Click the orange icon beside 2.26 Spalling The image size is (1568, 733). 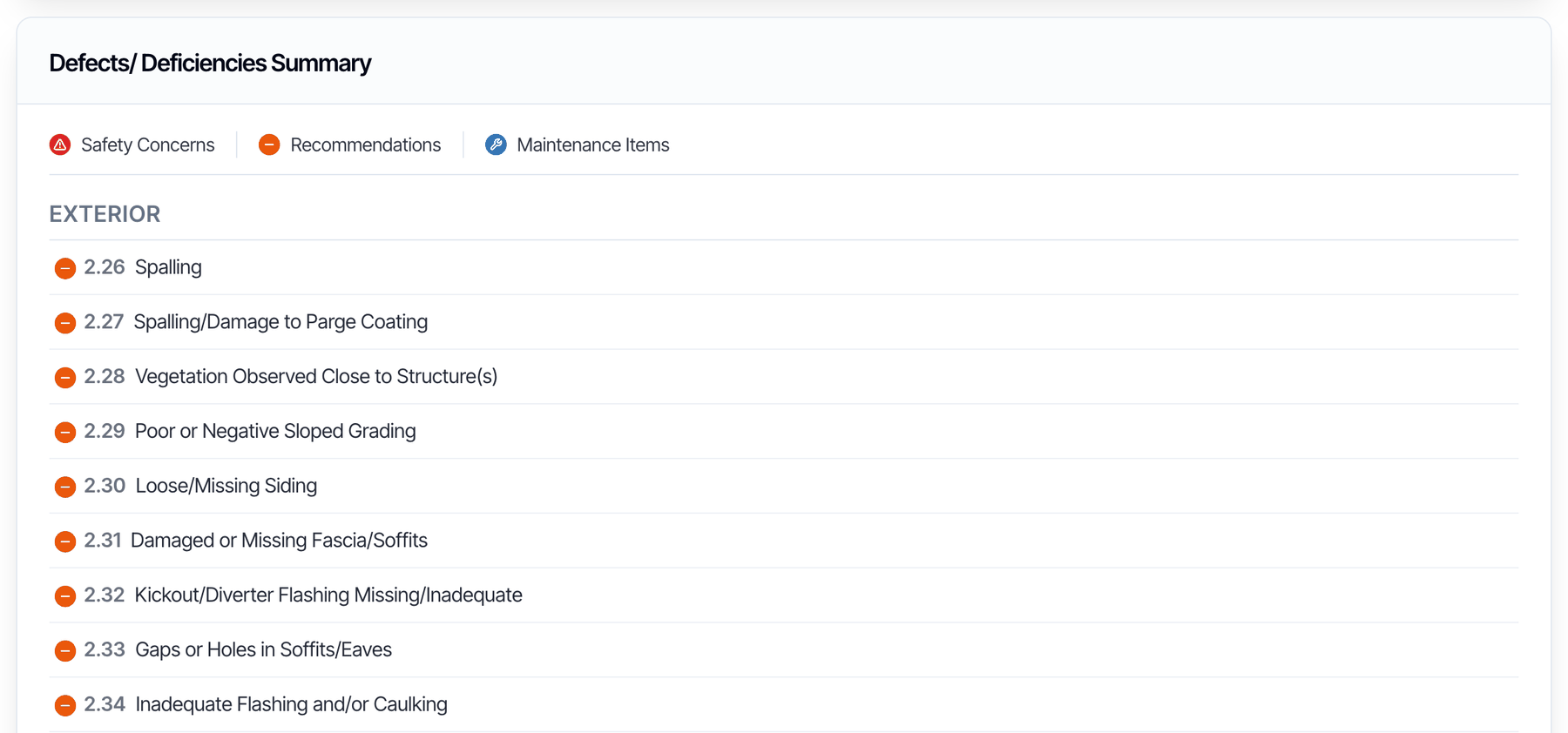coord(65,268)
